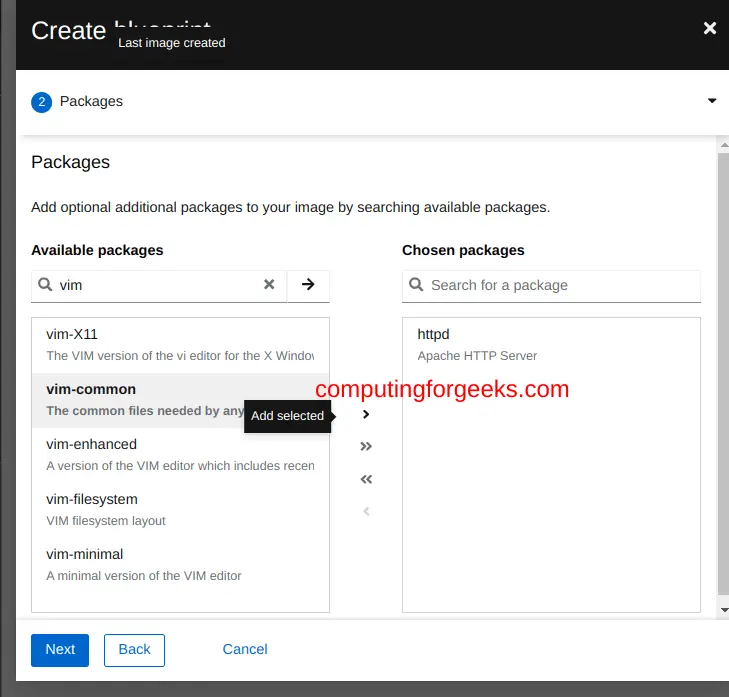The image size is (729, 697).
Task: Select the vim-X11 package
Action: pos(180,345)
